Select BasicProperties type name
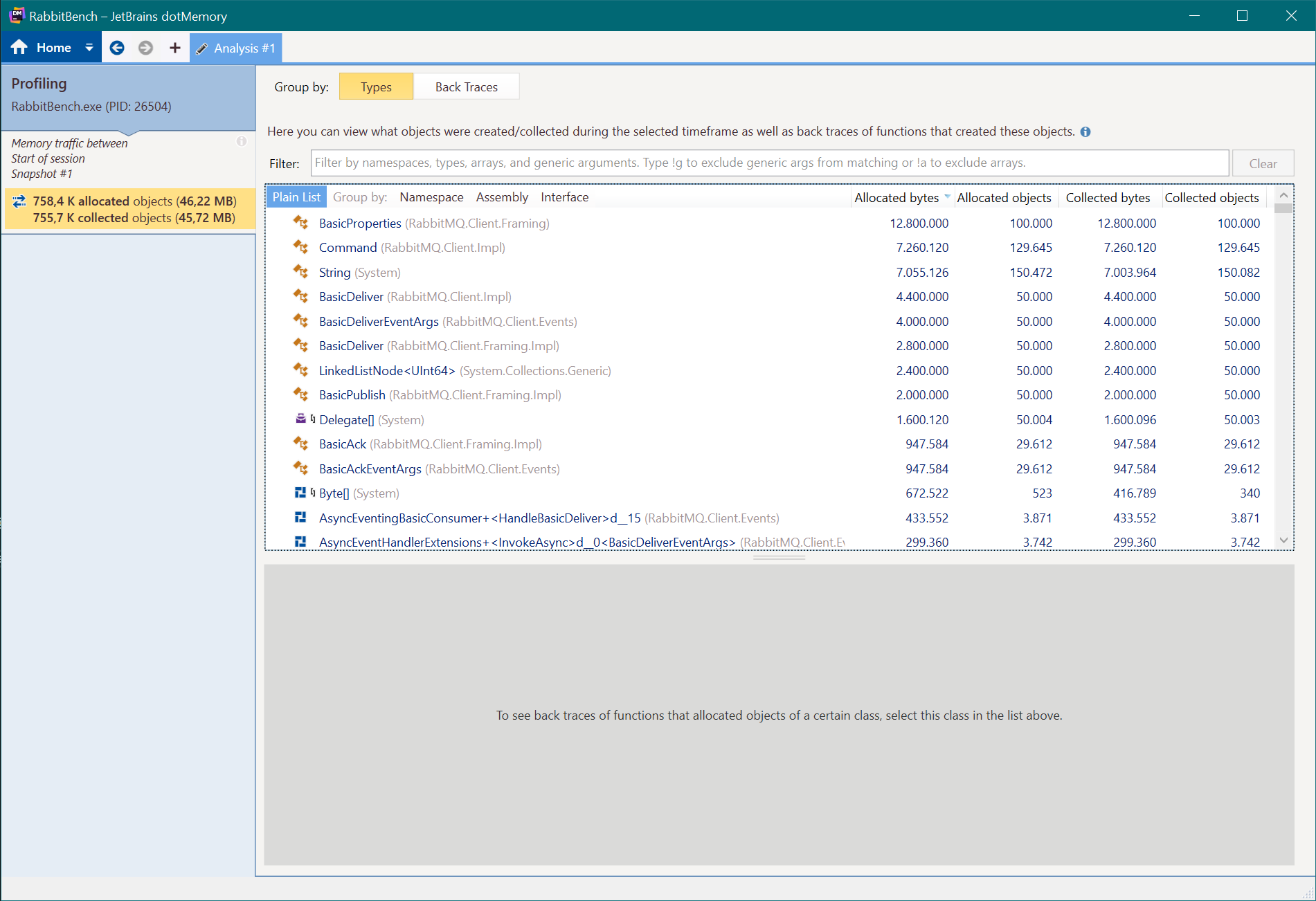The image size is (1316, 901). [x=360, y=223]
